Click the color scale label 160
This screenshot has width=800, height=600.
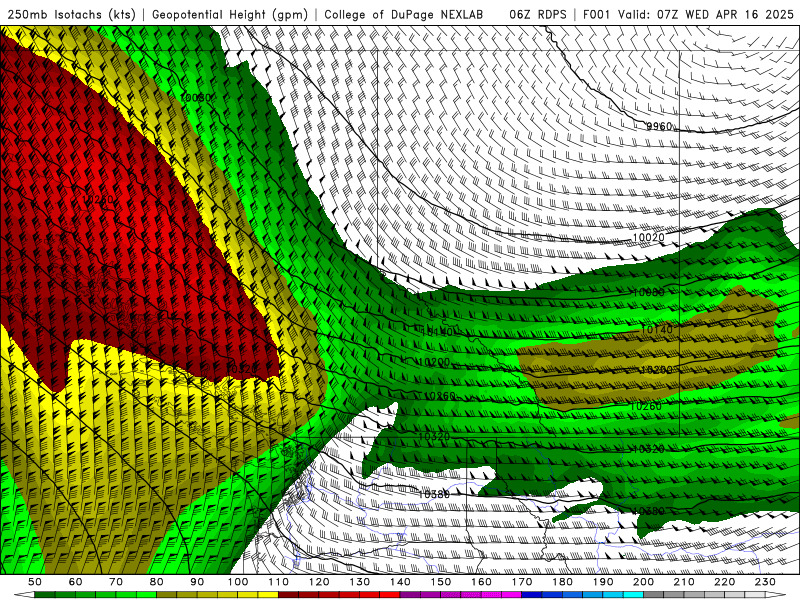click(482, 582)
